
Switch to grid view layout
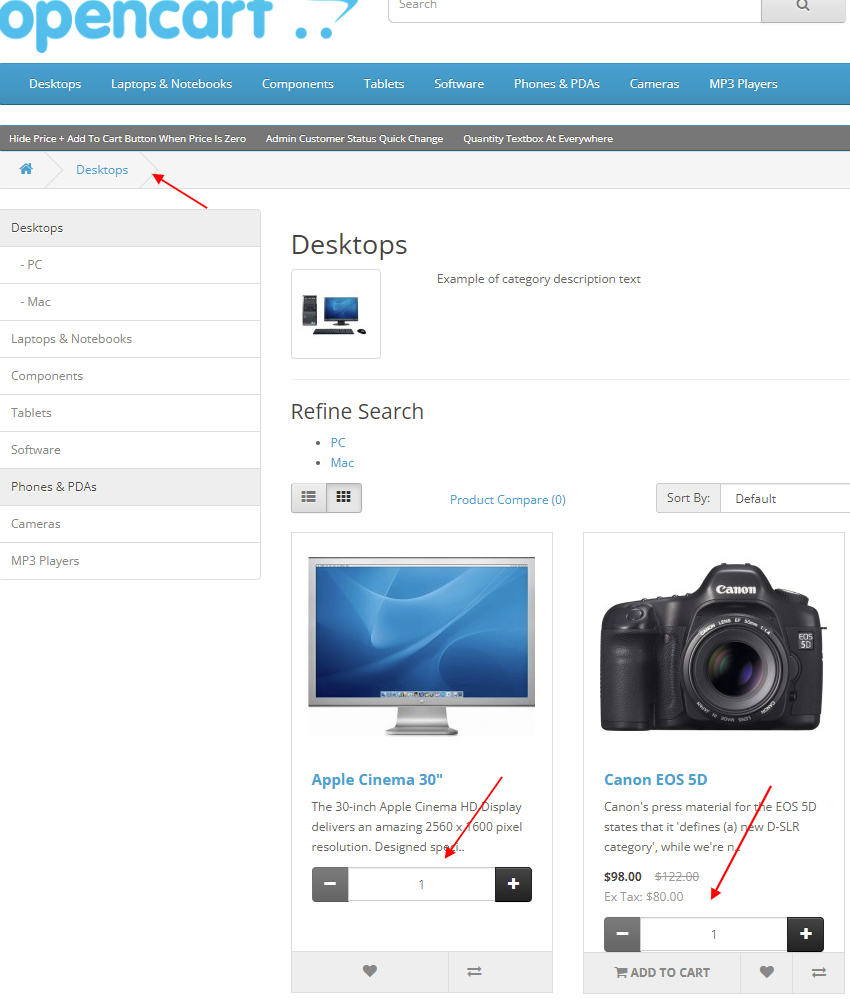click(345, 497)
